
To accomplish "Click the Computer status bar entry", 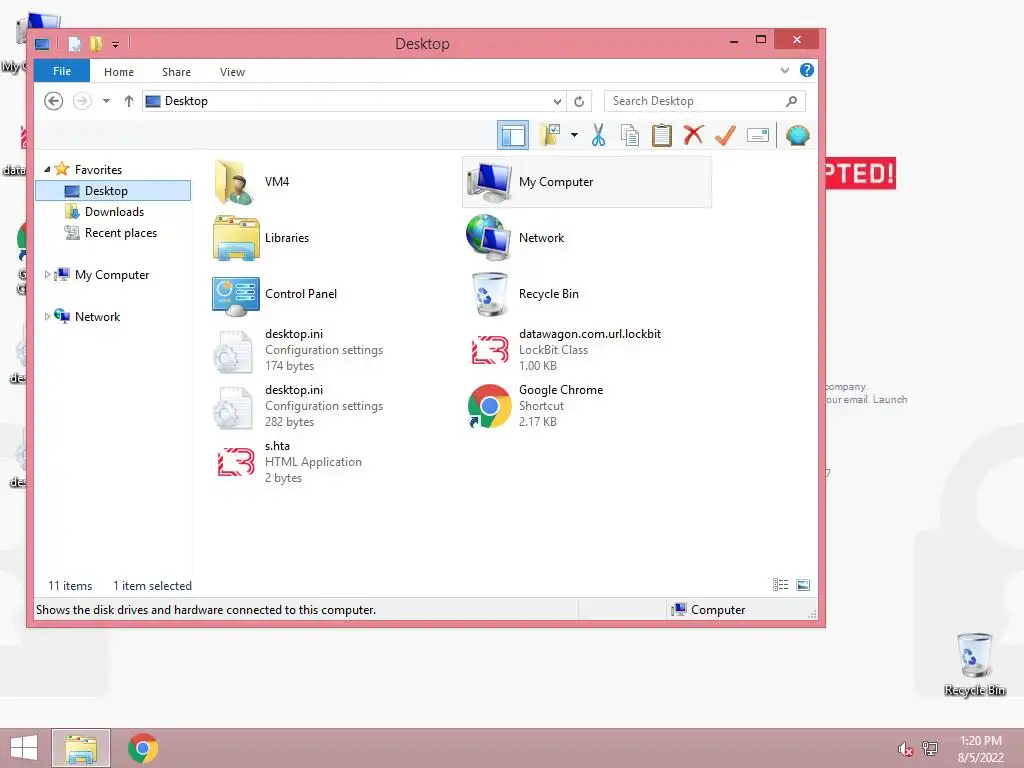I will (709, 610).
